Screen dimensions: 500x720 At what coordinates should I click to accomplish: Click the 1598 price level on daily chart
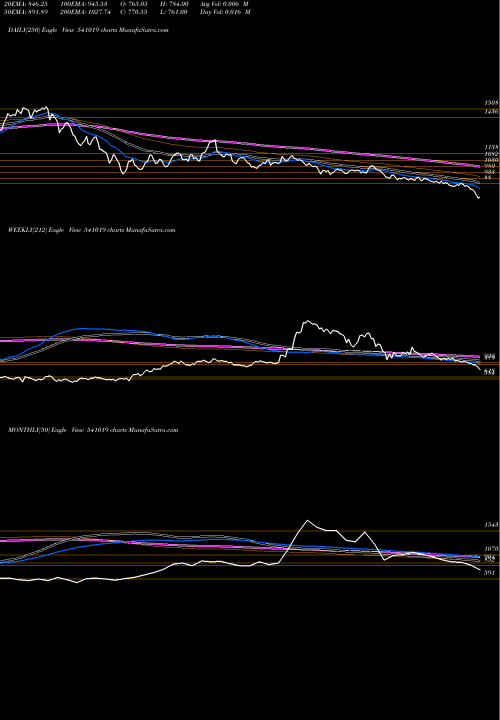[x=491, y=103]
